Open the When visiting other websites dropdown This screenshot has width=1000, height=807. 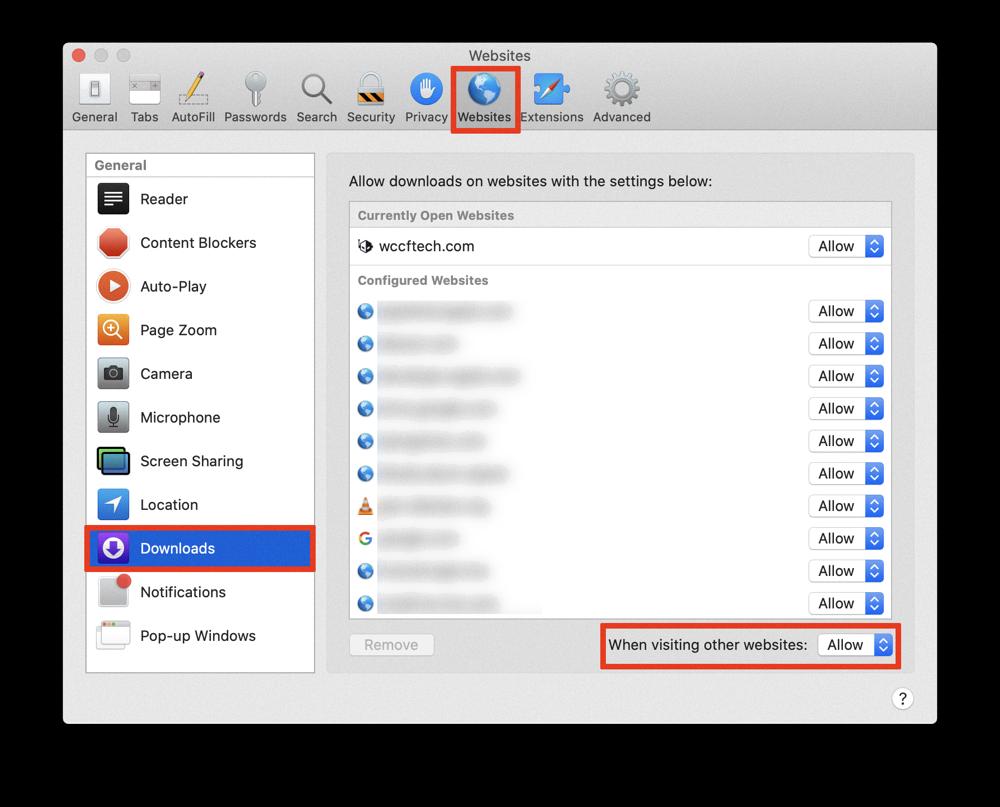pyautogui.click(x=856, y=645)
